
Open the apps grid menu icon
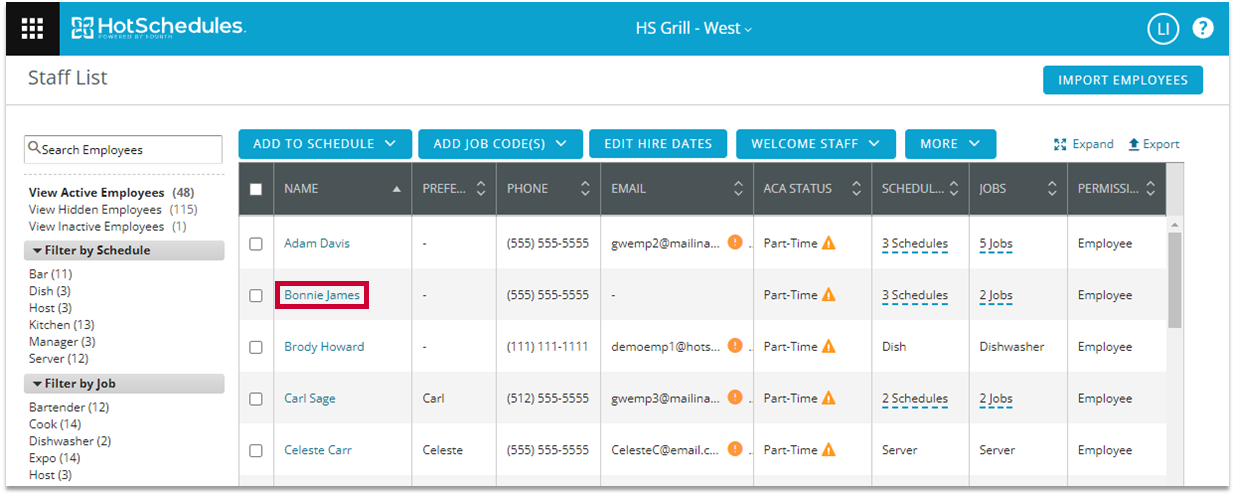[x=32, y=28]
